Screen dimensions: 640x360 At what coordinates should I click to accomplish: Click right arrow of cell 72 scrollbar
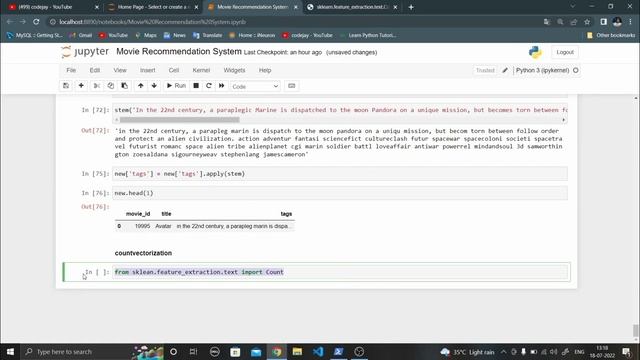pyautogui.click(x=564, y=120)
